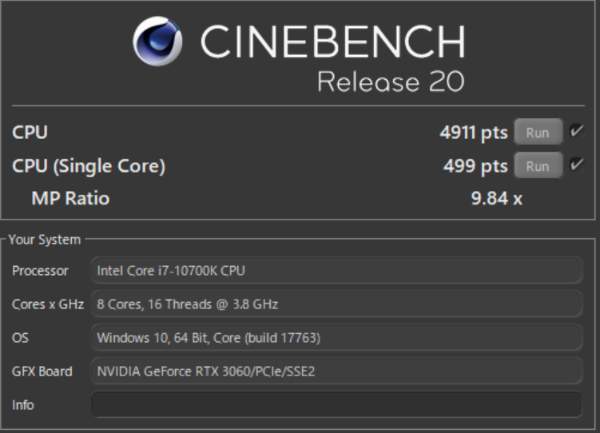Click the Cinebench sphere logo icon
This screenshot has width=600, height=433.
point(157,41)
